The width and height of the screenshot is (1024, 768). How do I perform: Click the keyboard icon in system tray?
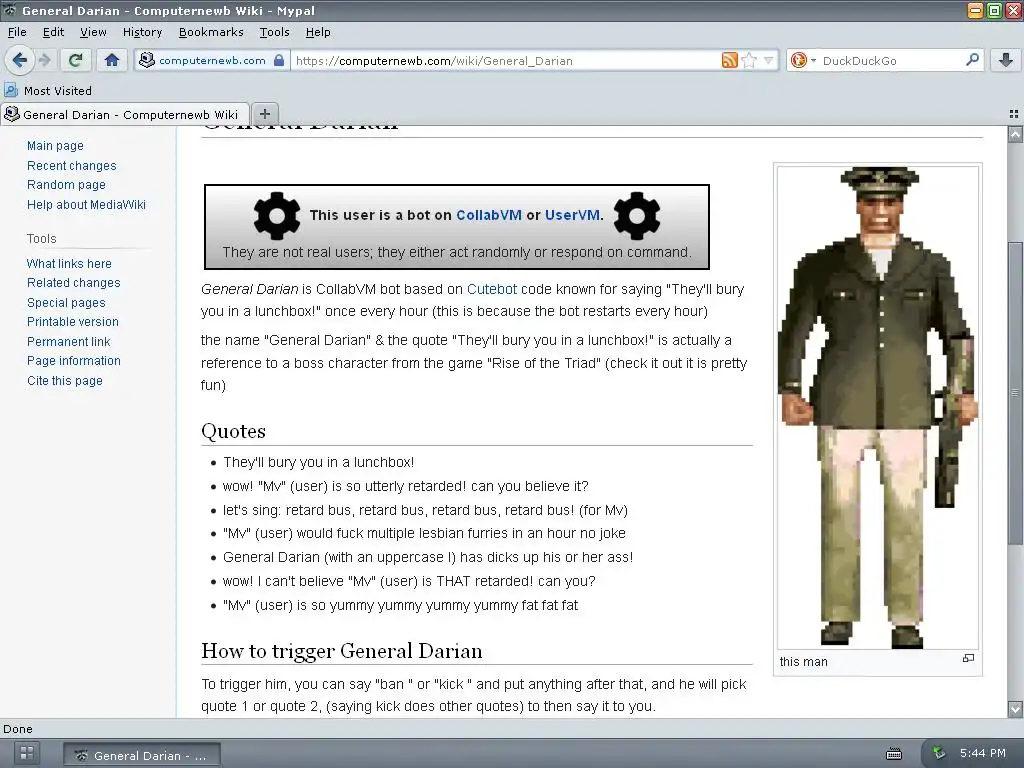[894, 754]
